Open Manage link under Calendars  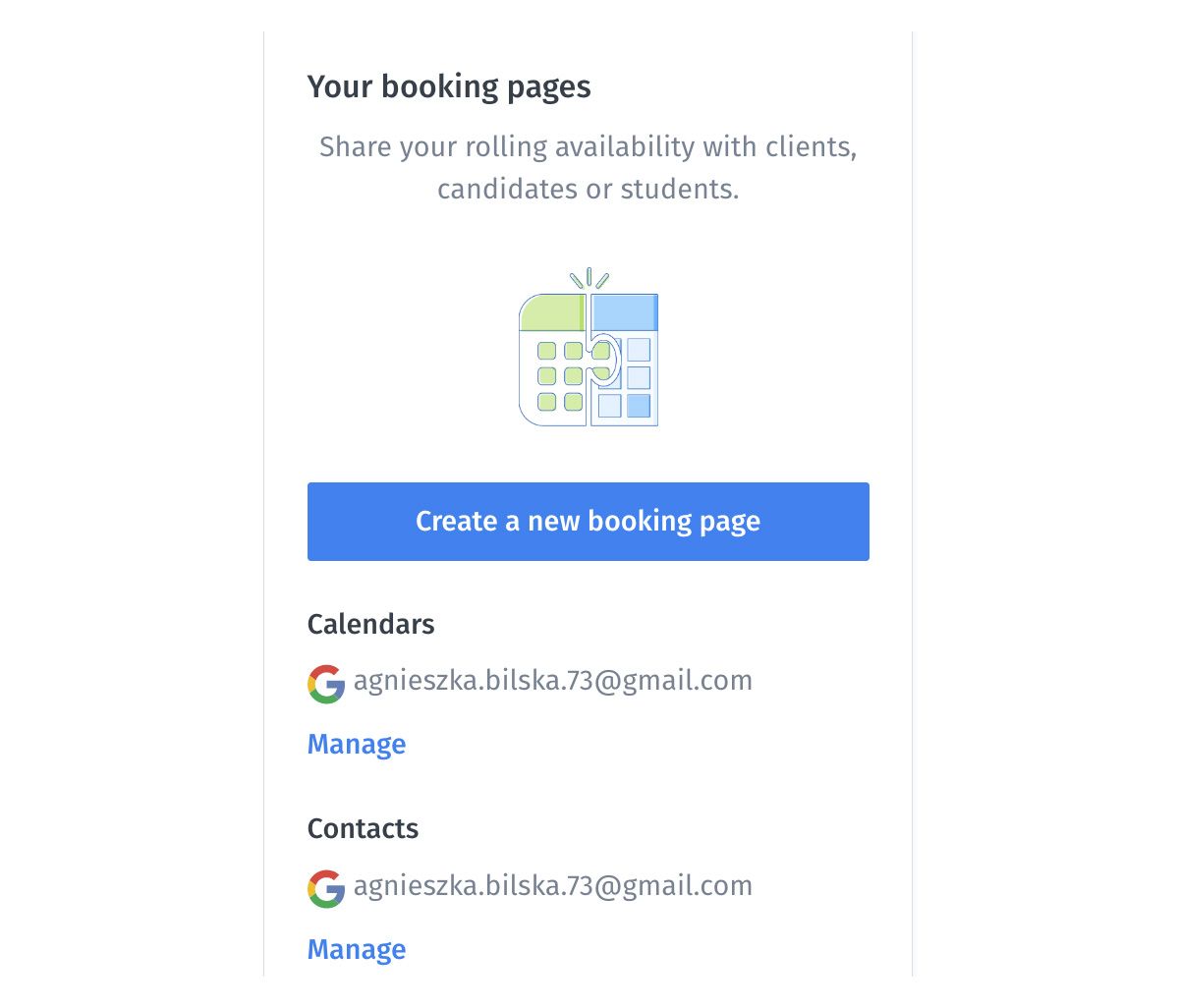point(357,745)
